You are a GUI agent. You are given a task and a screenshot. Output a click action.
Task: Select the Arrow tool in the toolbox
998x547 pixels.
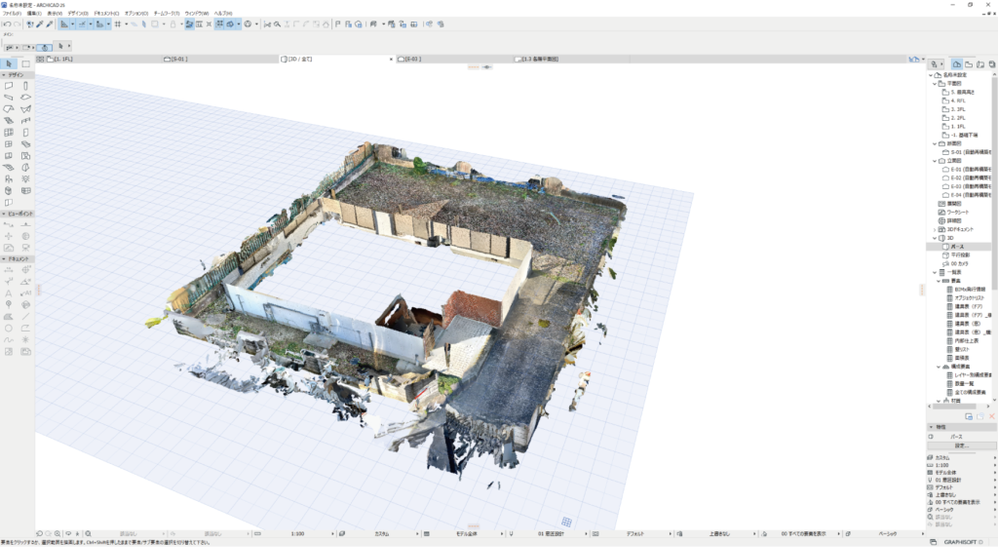tap(9, 64)
